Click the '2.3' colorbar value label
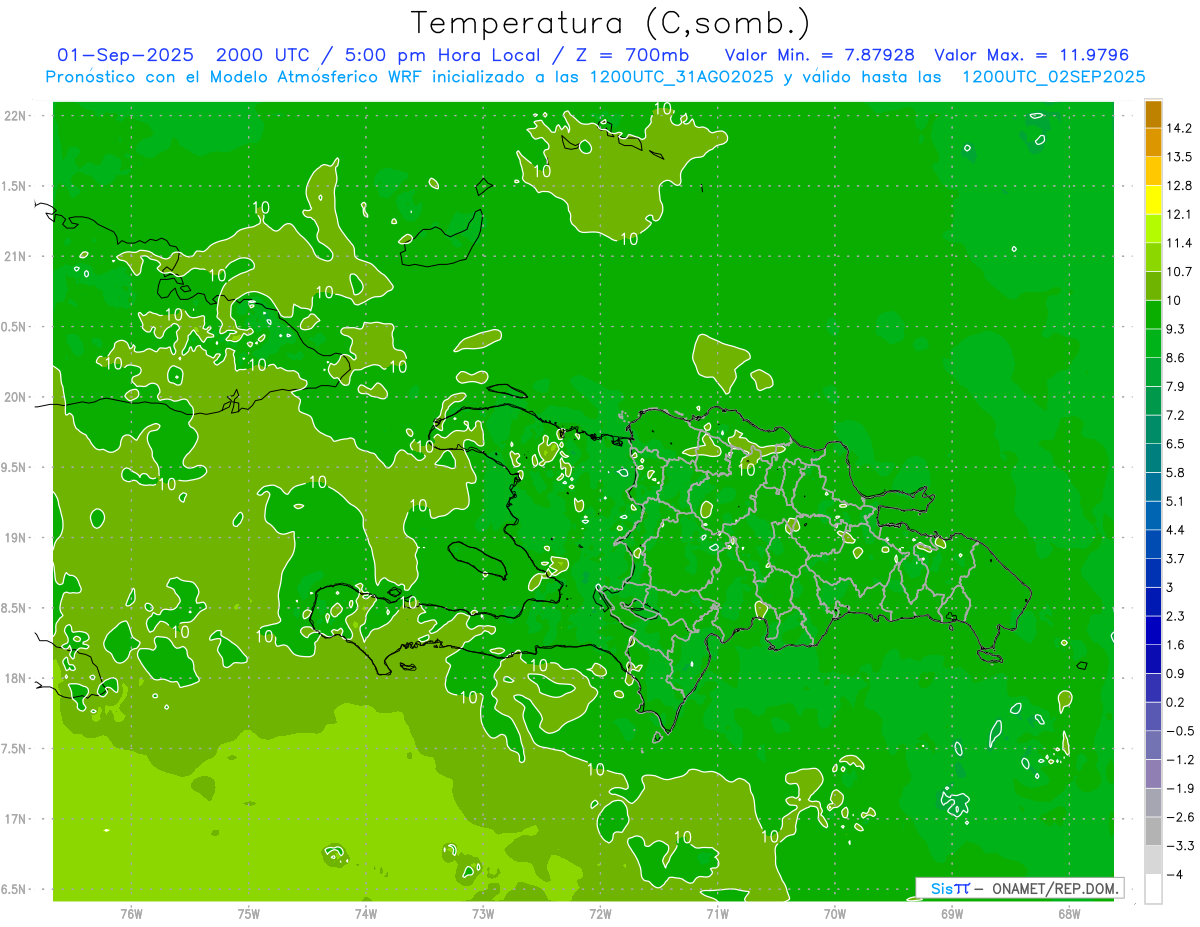This screenshot has height=927, width=1200. 1175,616
